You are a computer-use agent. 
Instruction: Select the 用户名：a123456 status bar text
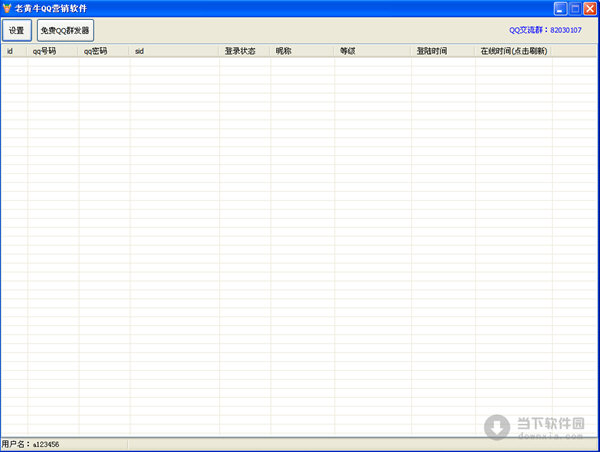[31, 444]
